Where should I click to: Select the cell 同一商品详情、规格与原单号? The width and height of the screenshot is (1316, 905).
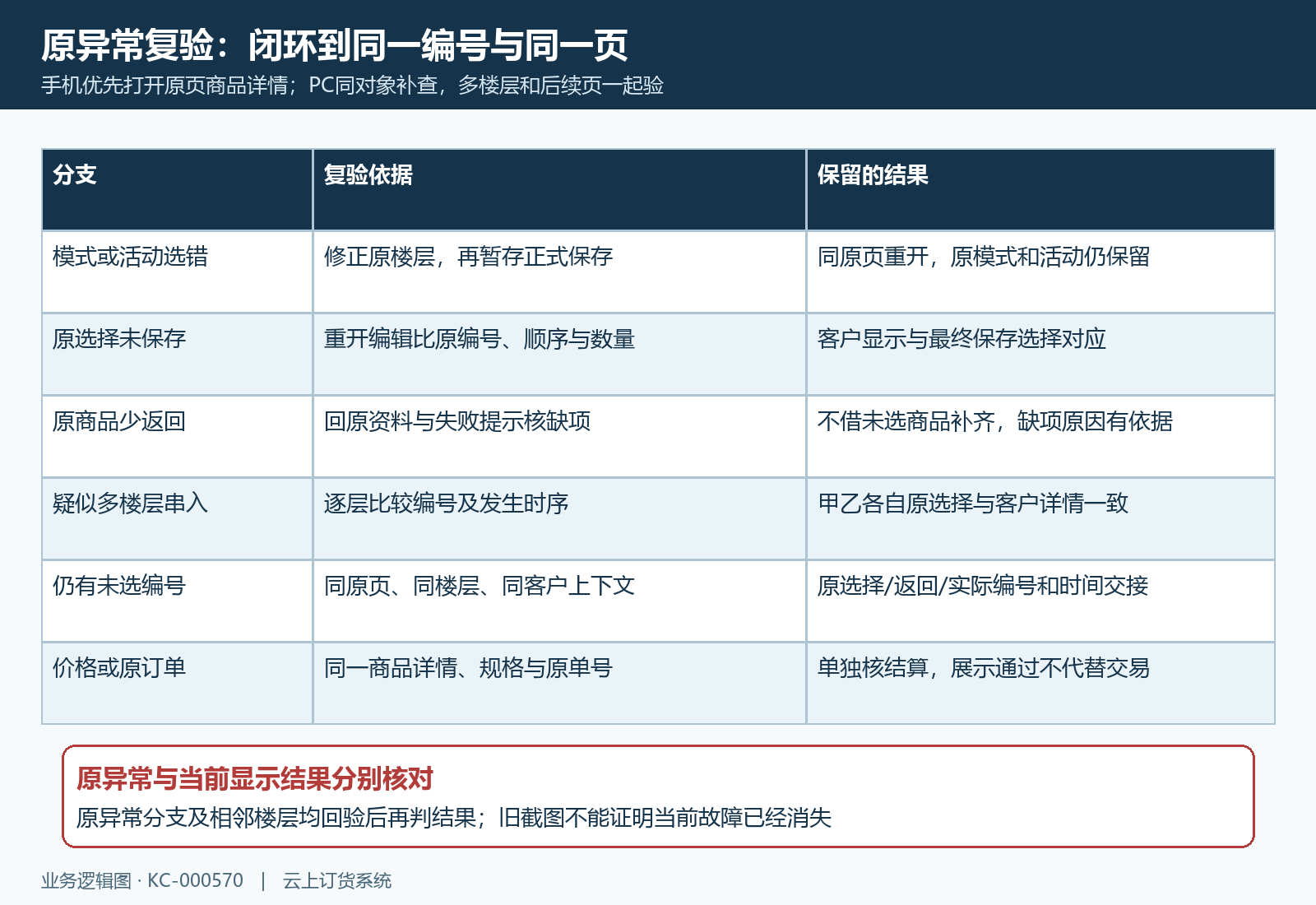pos(559,684)
